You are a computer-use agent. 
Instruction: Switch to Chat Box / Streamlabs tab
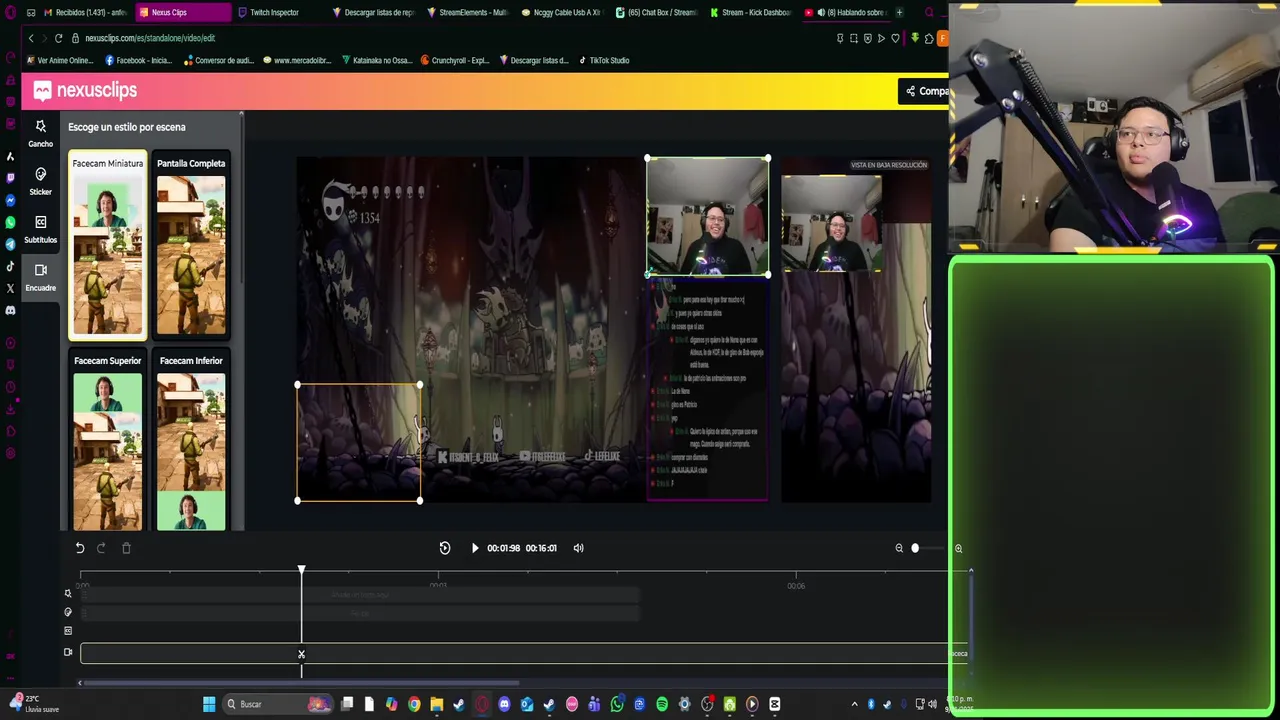(657, 12)
